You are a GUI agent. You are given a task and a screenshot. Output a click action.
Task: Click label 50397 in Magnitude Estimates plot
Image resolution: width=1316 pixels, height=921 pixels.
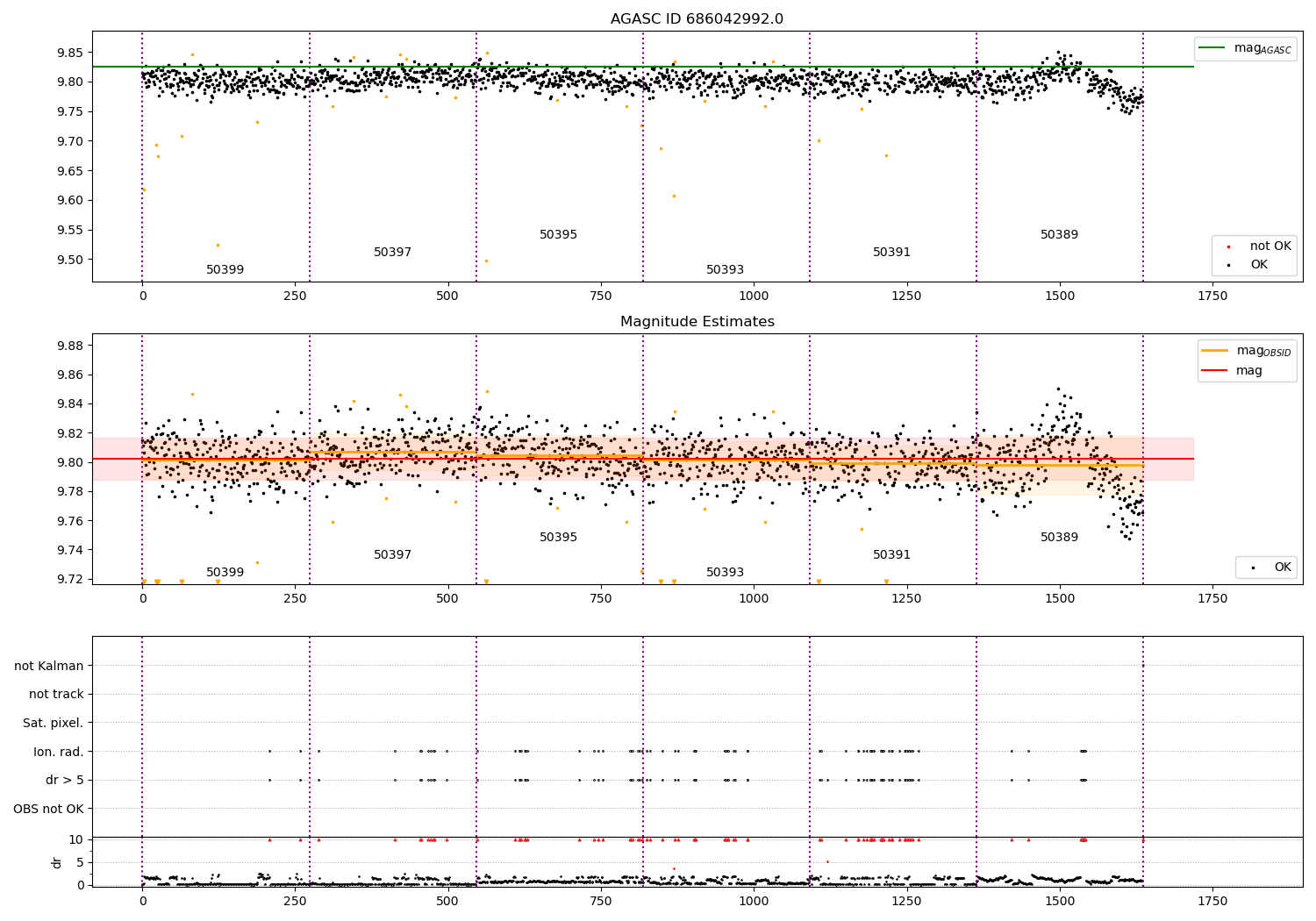tap(392, 555)
